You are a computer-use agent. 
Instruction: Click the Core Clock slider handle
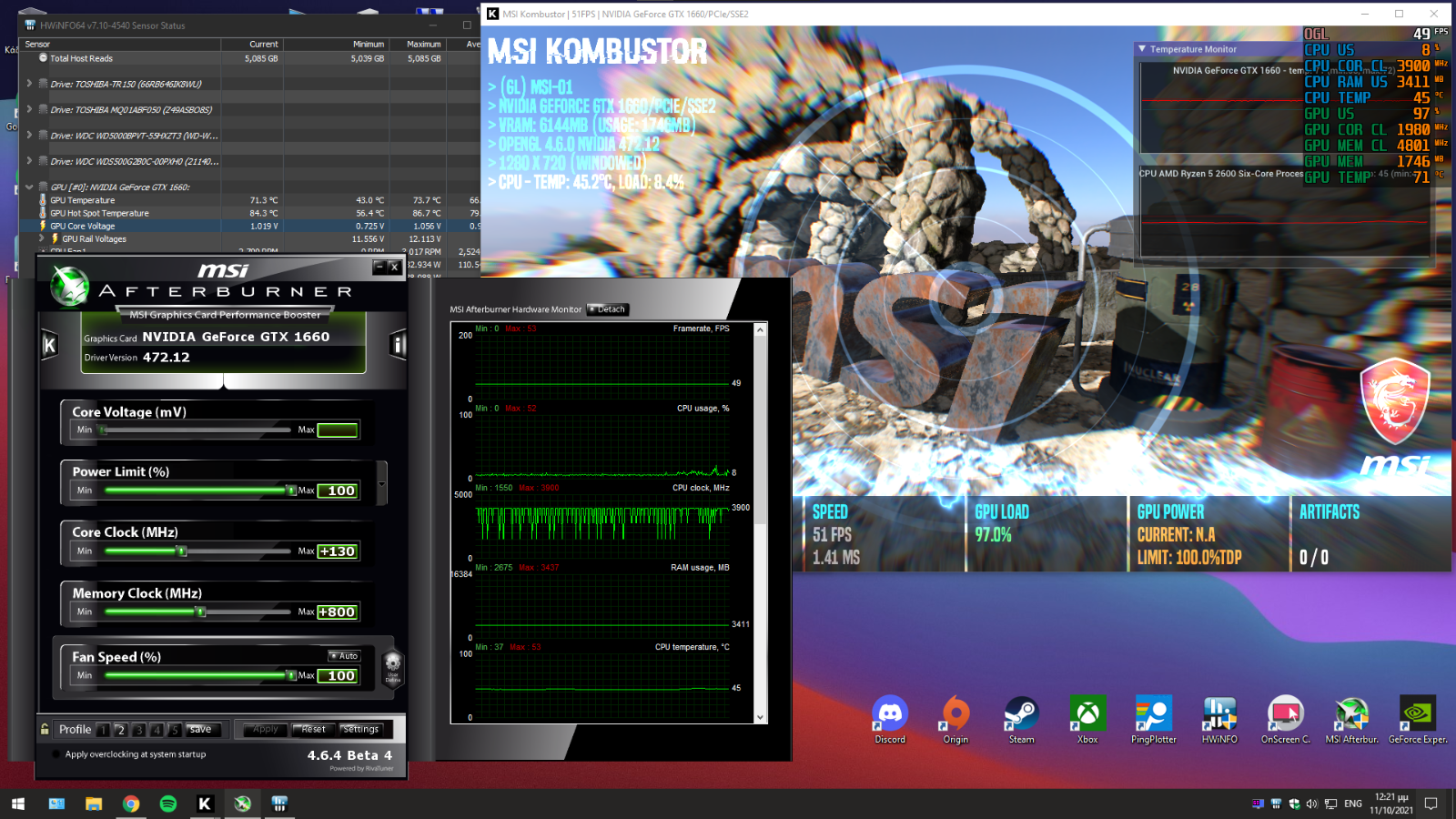(182, 551)
